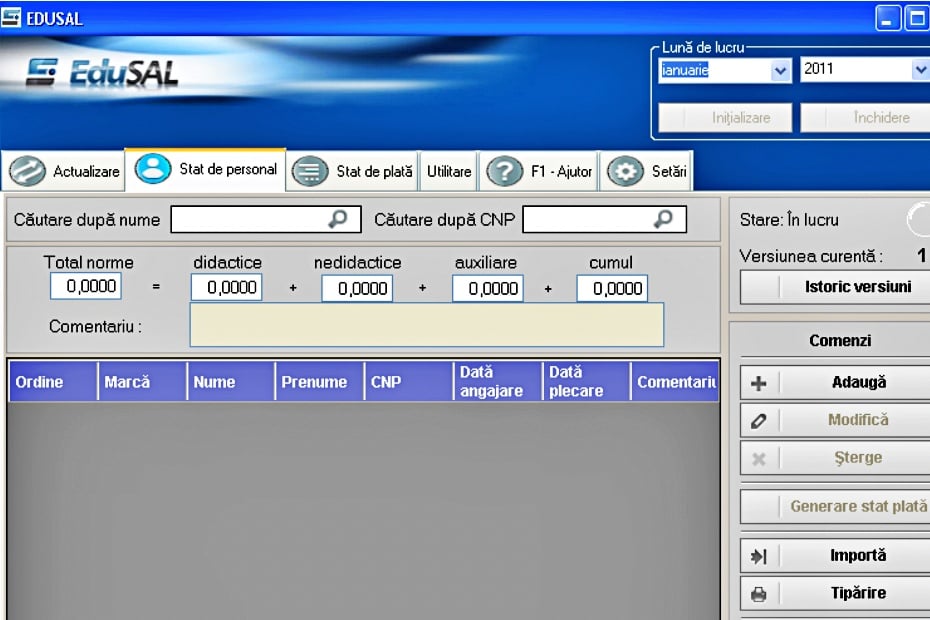The image size is (930, 620).
Task: Click the import arrow icon beside Importă
Action: tap(758, 556)
